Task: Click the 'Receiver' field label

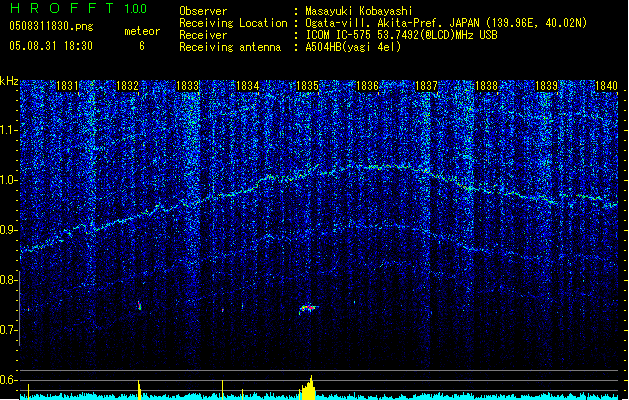Action: [x=203, y=35]
